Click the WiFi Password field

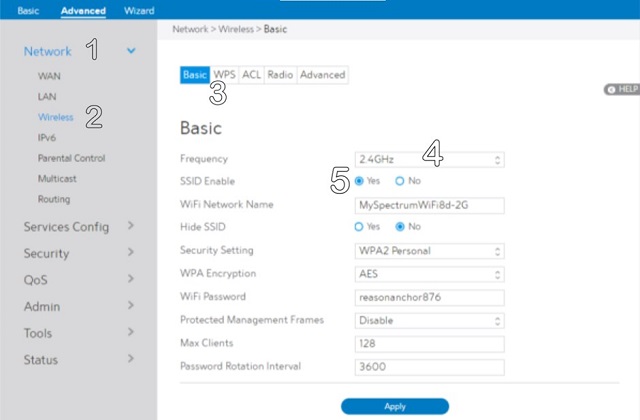(x=429, y=297)
